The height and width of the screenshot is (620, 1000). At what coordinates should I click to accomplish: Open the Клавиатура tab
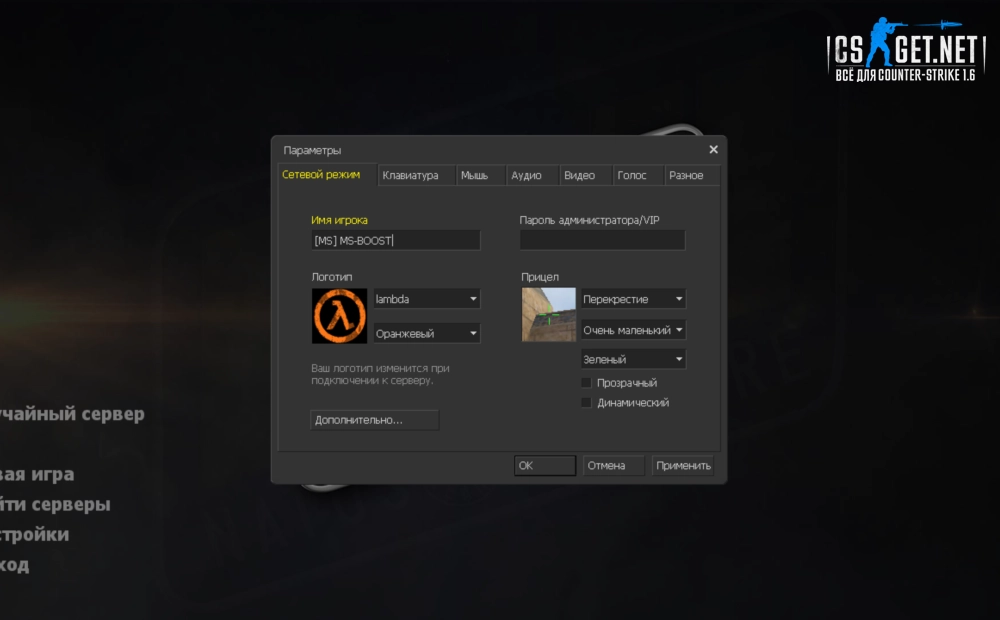pos(417,175)
